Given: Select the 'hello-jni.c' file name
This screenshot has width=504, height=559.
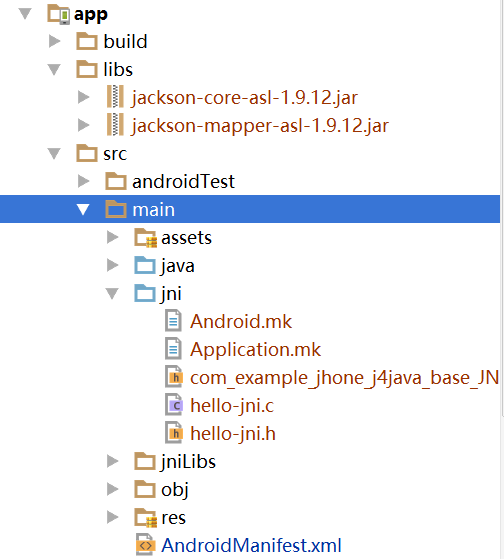Looking at the screenshot, I should [x=232, y=406].
